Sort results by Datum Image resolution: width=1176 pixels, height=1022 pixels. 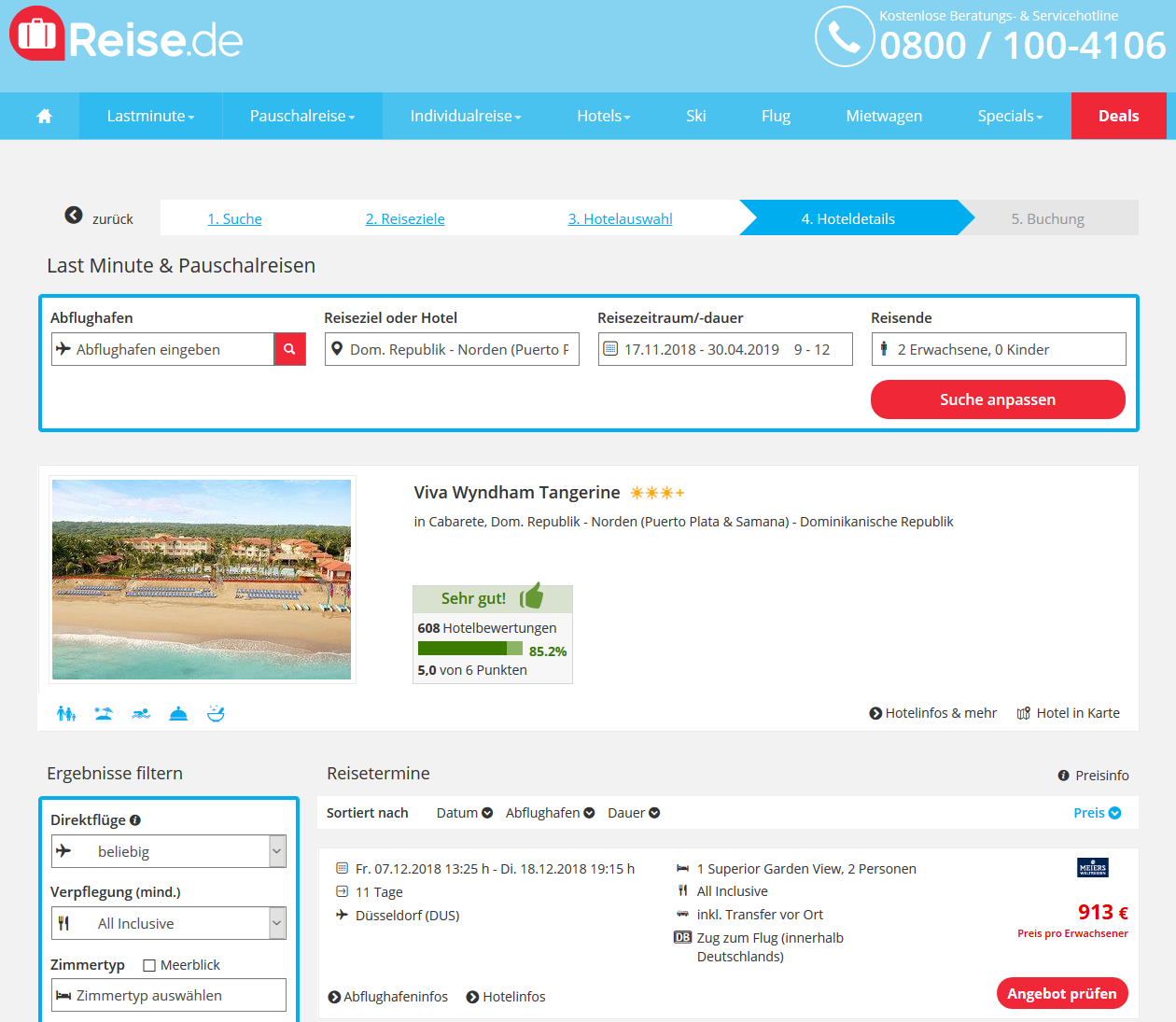pyautogui.click(x=465, y=813)
